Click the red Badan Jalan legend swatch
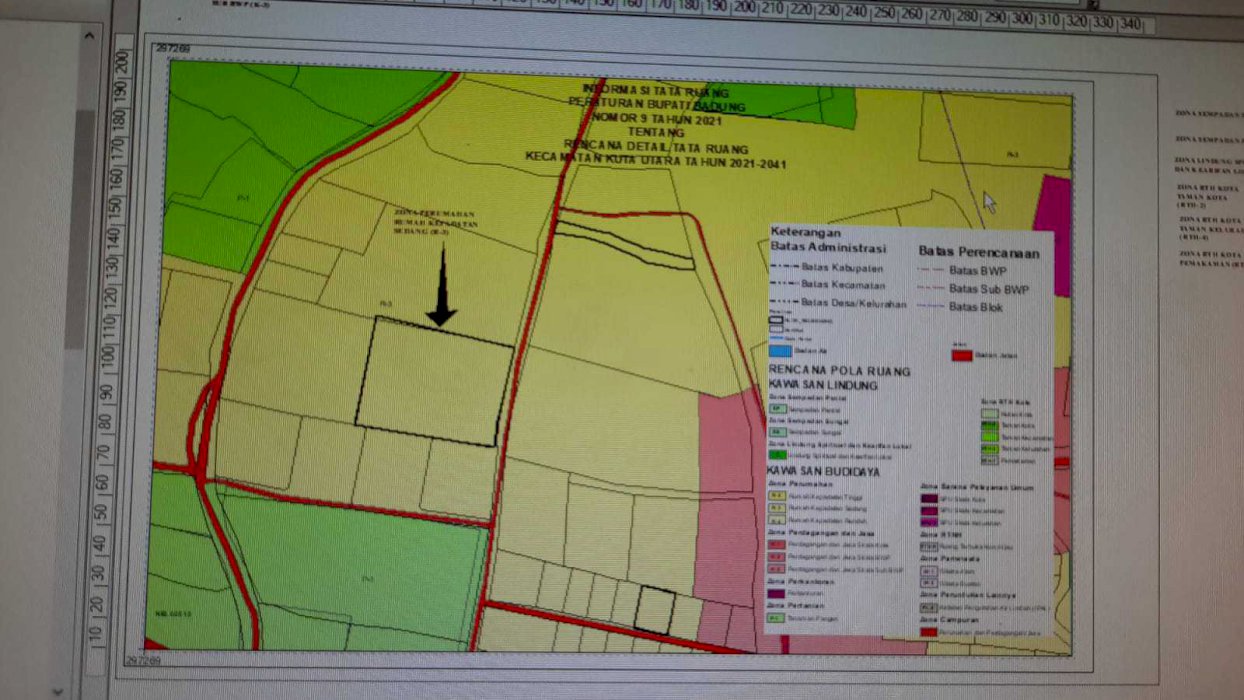This screenshot has width=1244, height=700. (x=961, y=353)
